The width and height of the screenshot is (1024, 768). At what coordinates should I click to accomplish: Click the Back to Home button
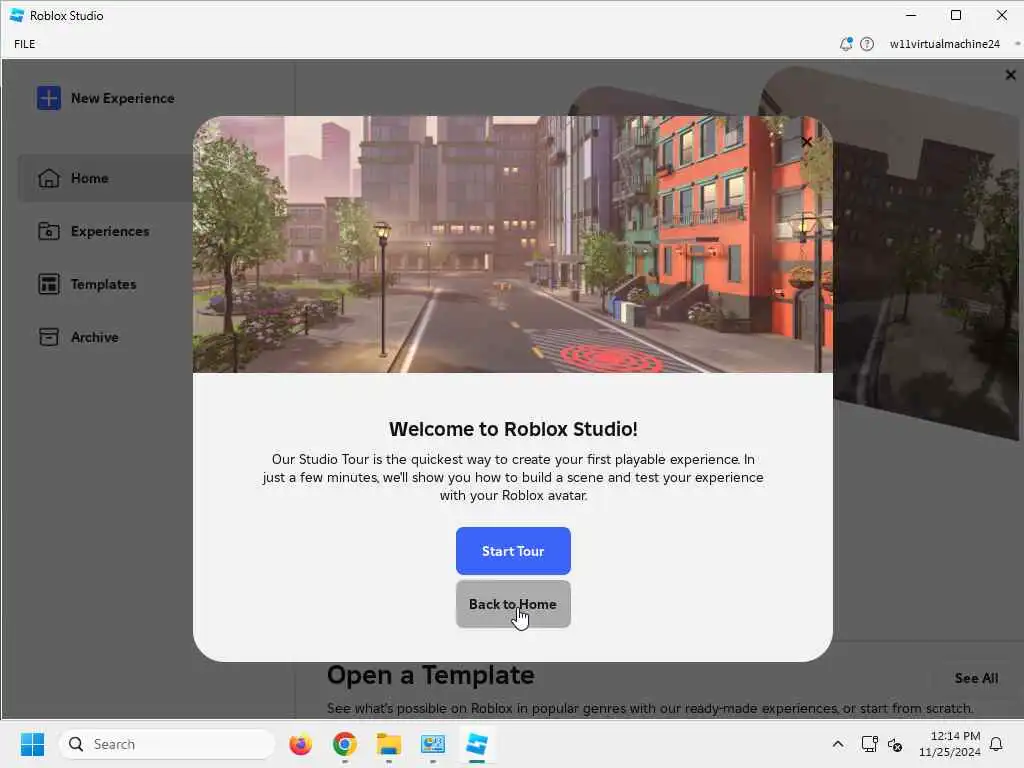[x=513, y=603]
